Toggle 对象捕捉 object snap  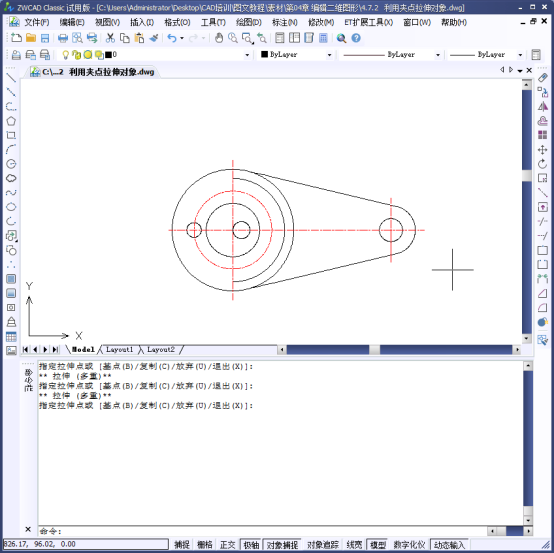coord(282,545)
